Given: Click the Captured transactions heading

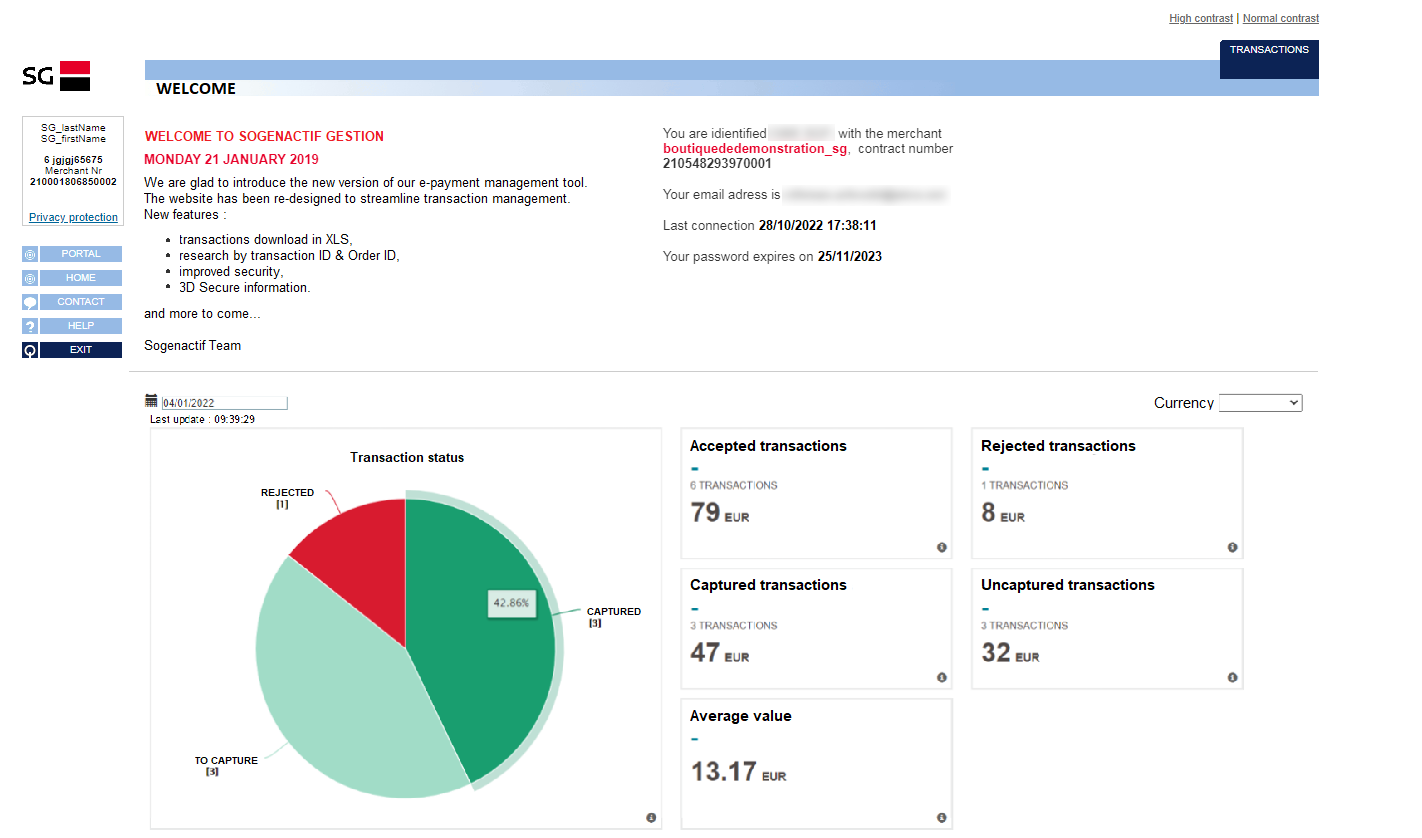Looking at the screenshot, I should (x=768, y=585).
